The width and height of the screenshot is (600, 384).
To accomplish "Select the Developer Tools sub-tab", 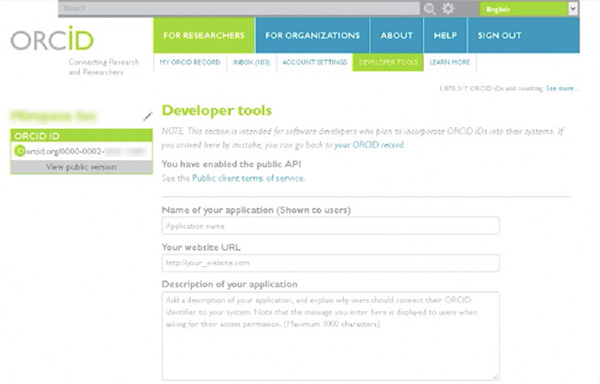I will click(x=388, y=62).
